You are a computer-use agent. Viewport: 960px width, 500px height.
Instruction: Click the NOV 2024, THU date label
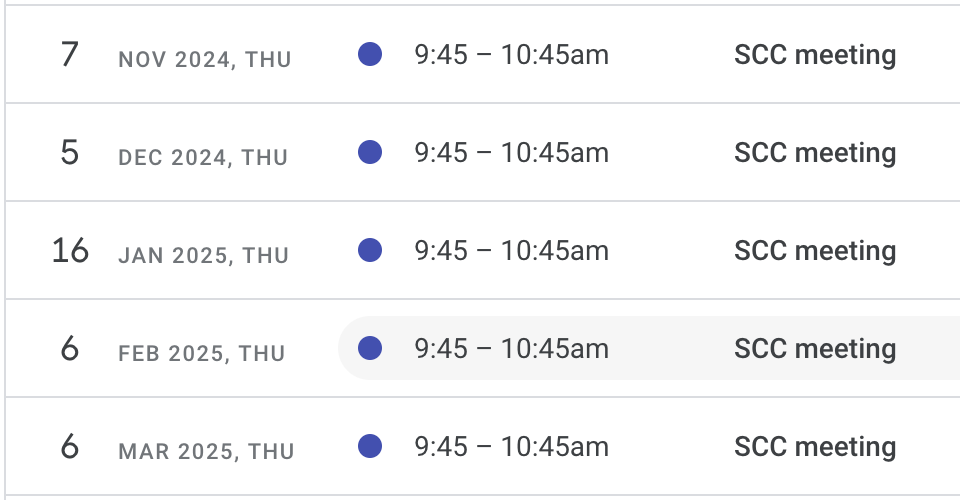pyautogui.click(x=204, y=60)
